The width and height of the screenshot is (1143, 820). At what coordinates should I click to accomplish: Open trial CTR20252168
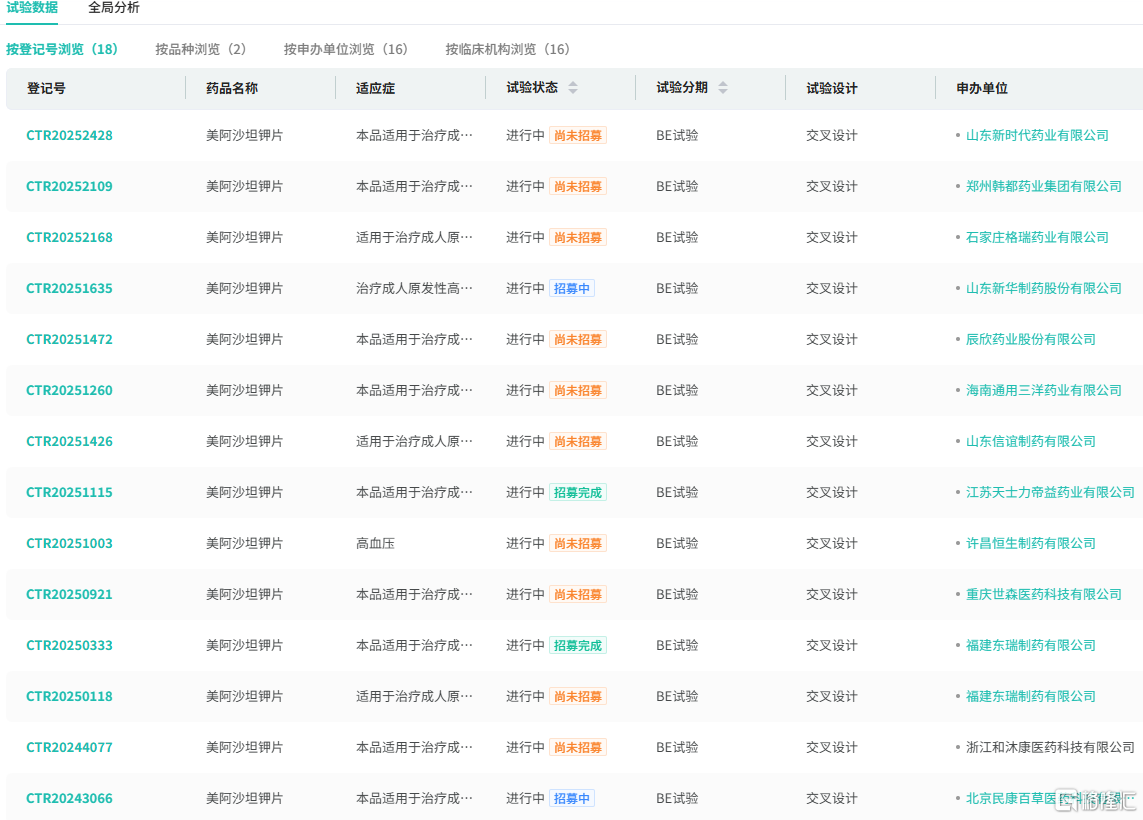69,238
